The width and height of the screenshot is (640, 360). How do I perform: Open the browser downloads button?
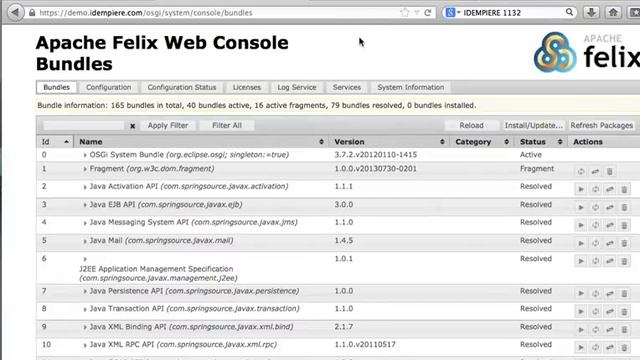coord(591,13)
